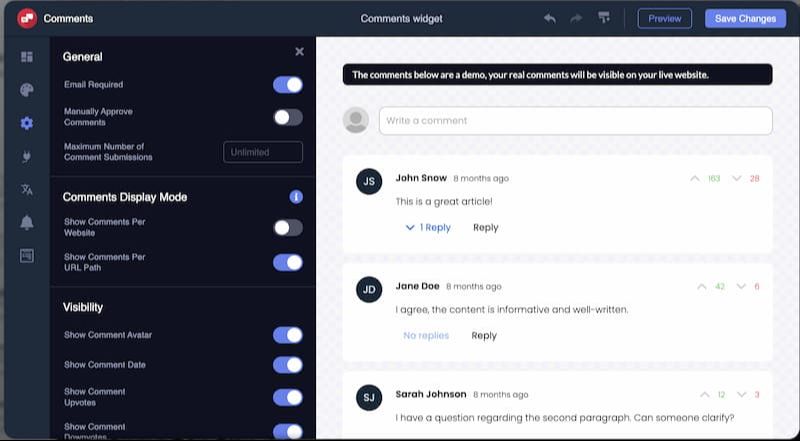The image size is (800, 441).
Task: Click the Preview button
Action: pyautogui.click(x=664, y=19)
